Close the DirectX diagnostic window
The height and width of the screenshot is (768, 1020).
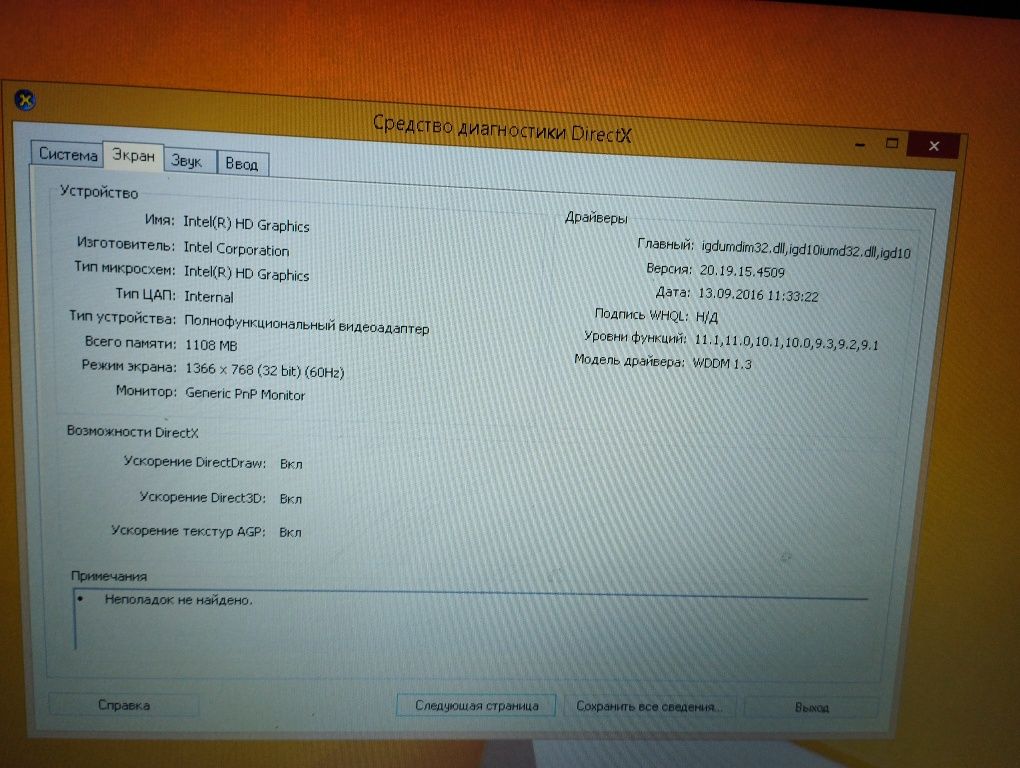(934, 146)
